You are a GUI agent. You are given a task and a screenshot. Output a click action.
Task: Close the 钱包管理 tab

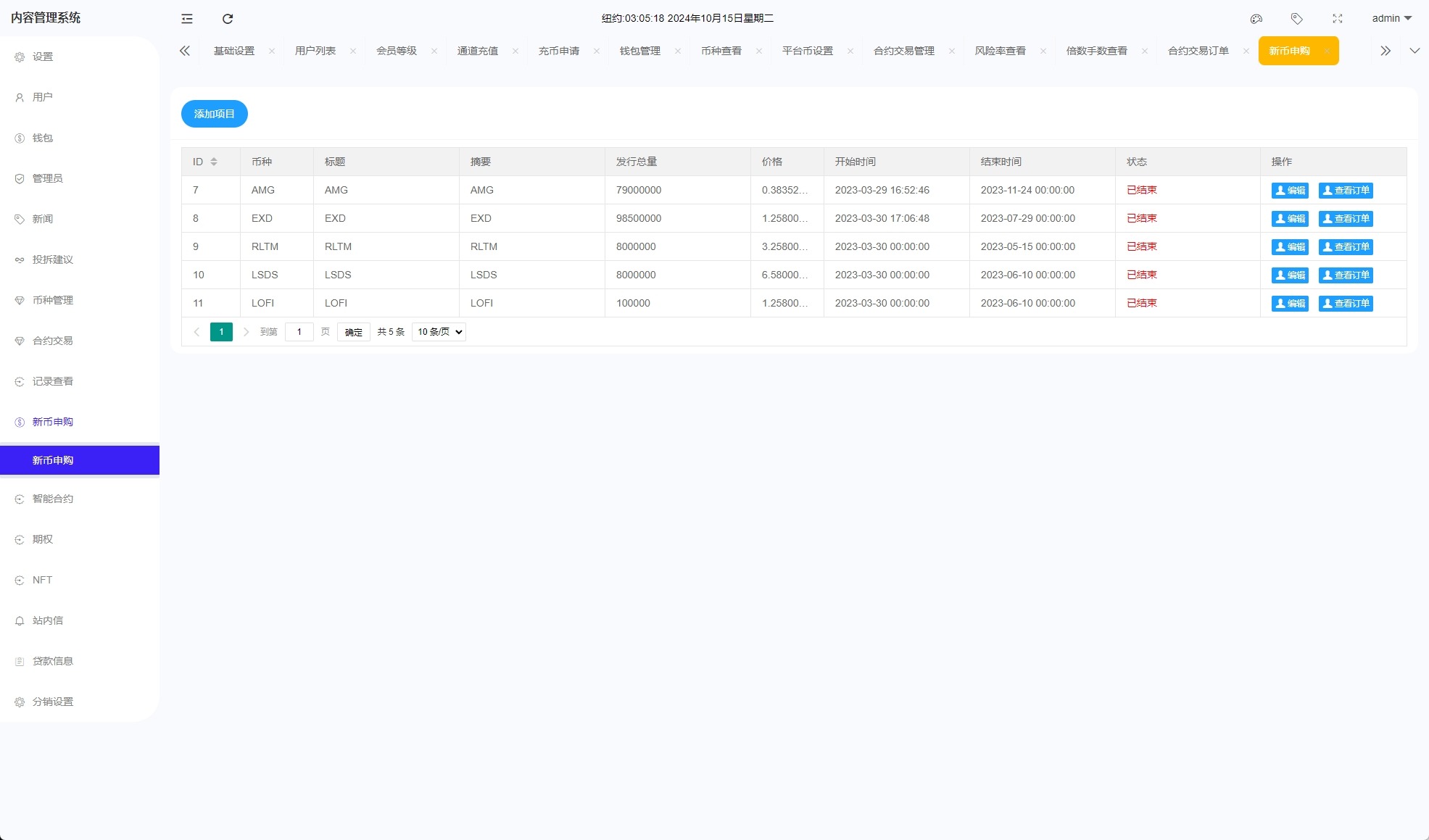click(678, 51)
